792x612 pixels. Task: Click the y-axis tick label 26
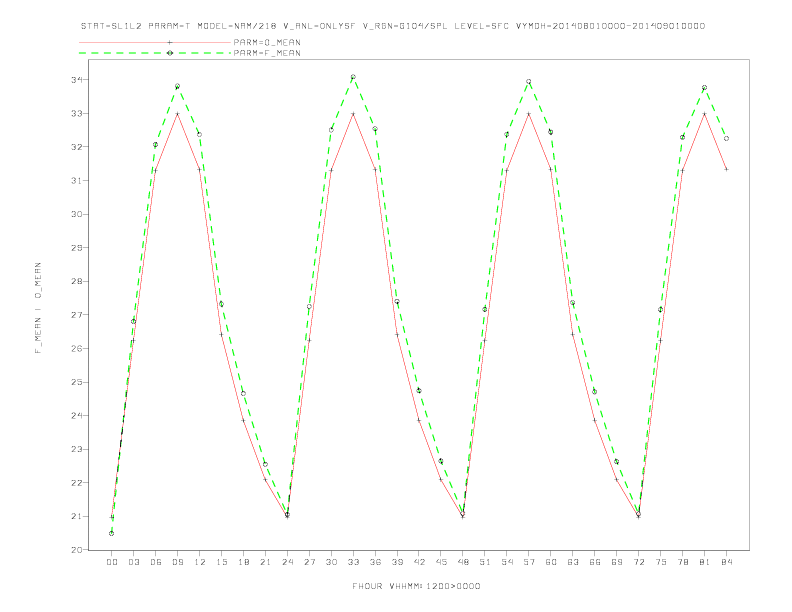point(76,348)
